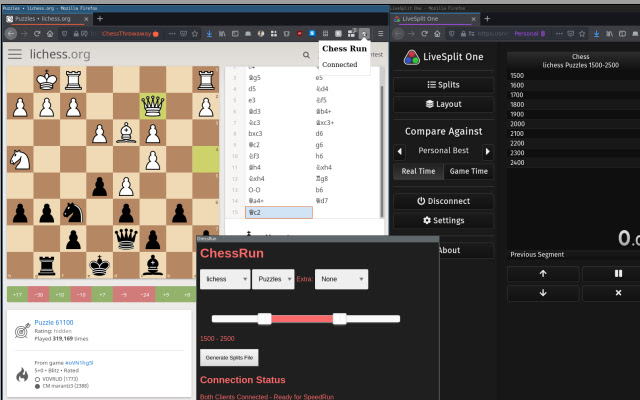
Task: Reload the lichess page
Action: (x=37, y=34)
